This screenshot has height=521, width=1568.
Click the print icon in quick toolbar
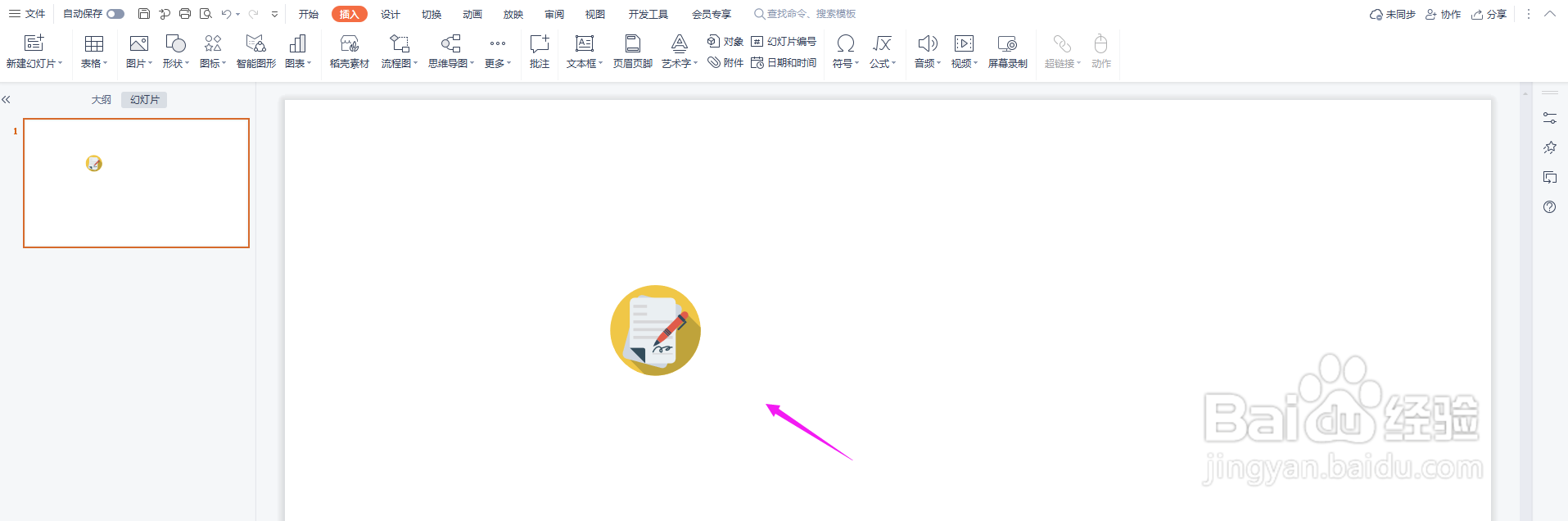coord(185,14)
